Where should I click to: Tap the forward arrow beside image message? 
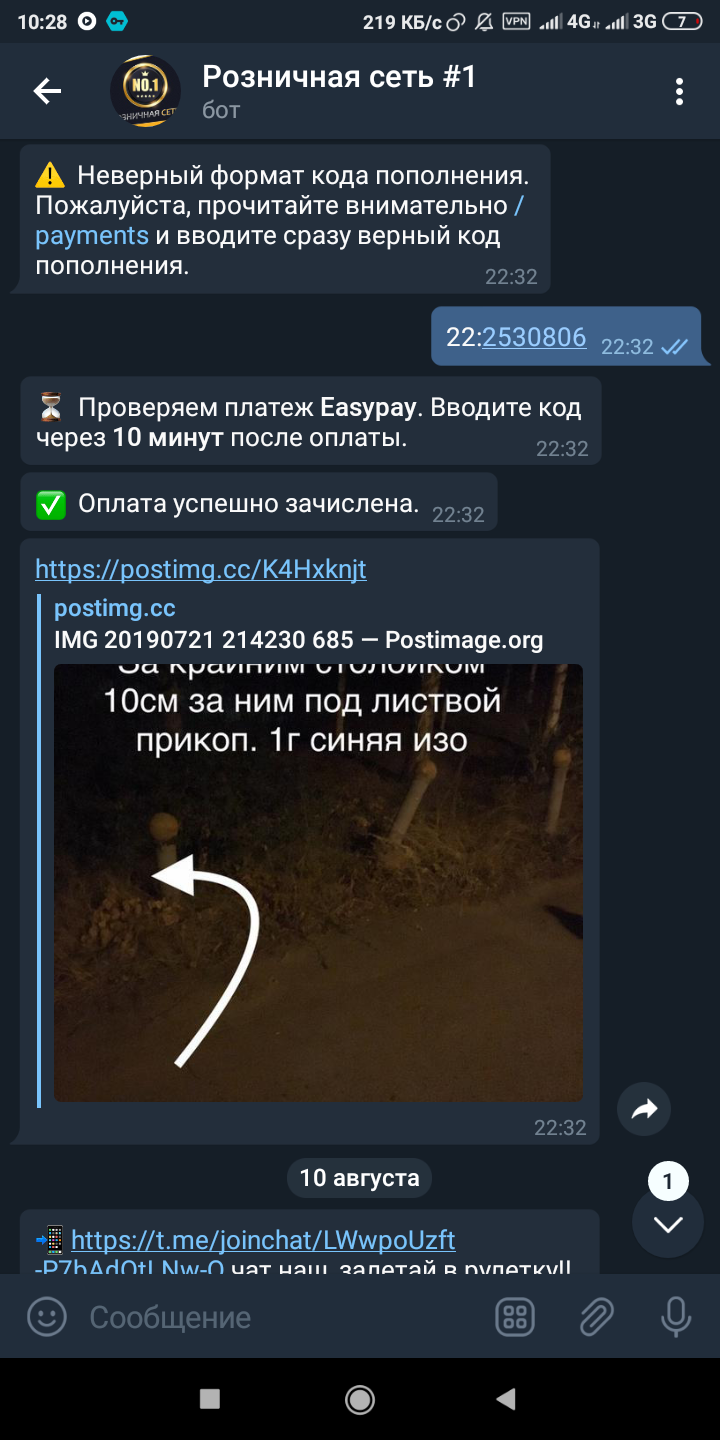(x=644, y=1108)
